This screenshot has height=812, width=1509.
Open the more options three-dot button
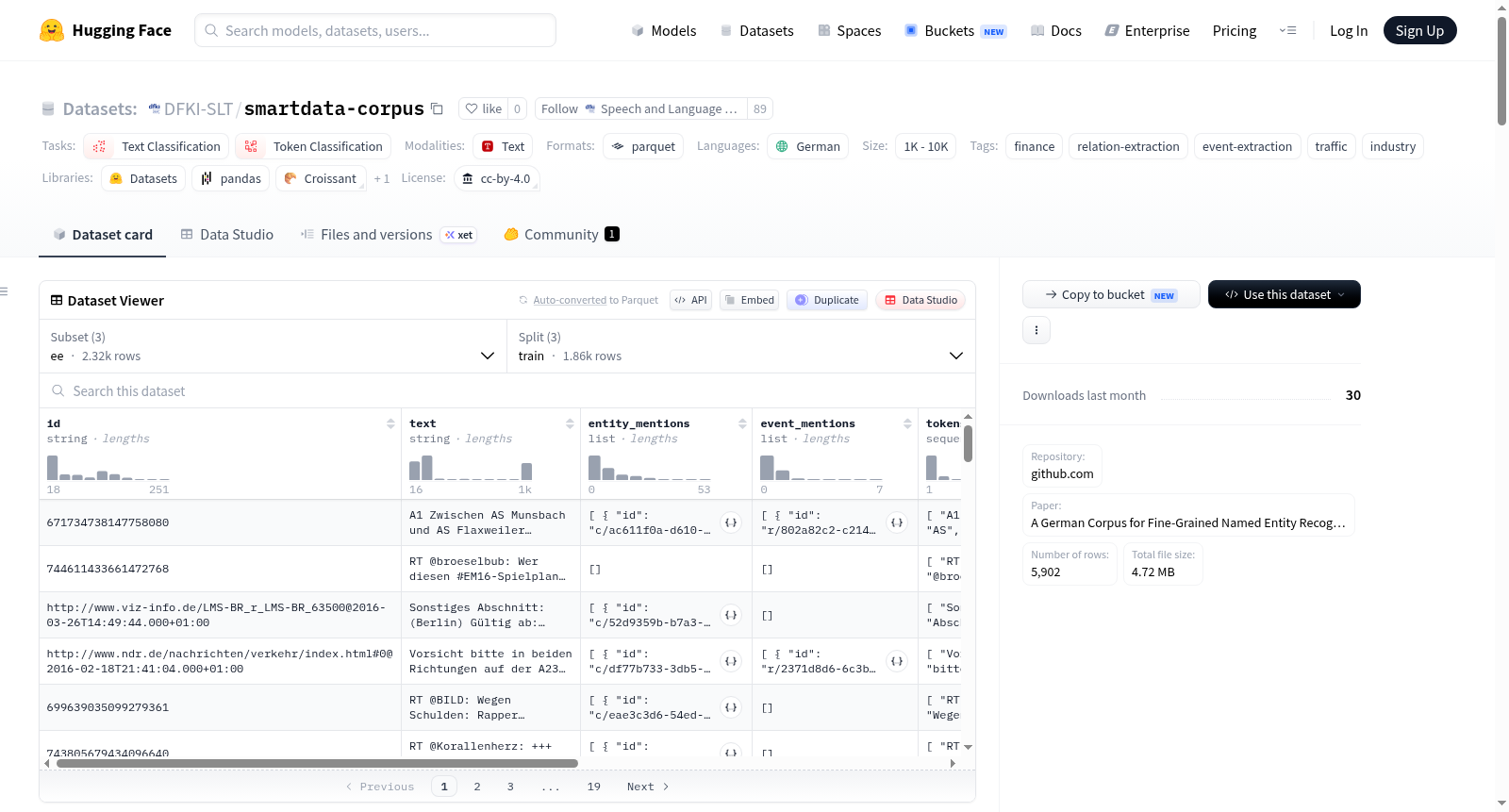click(1036, 330)
